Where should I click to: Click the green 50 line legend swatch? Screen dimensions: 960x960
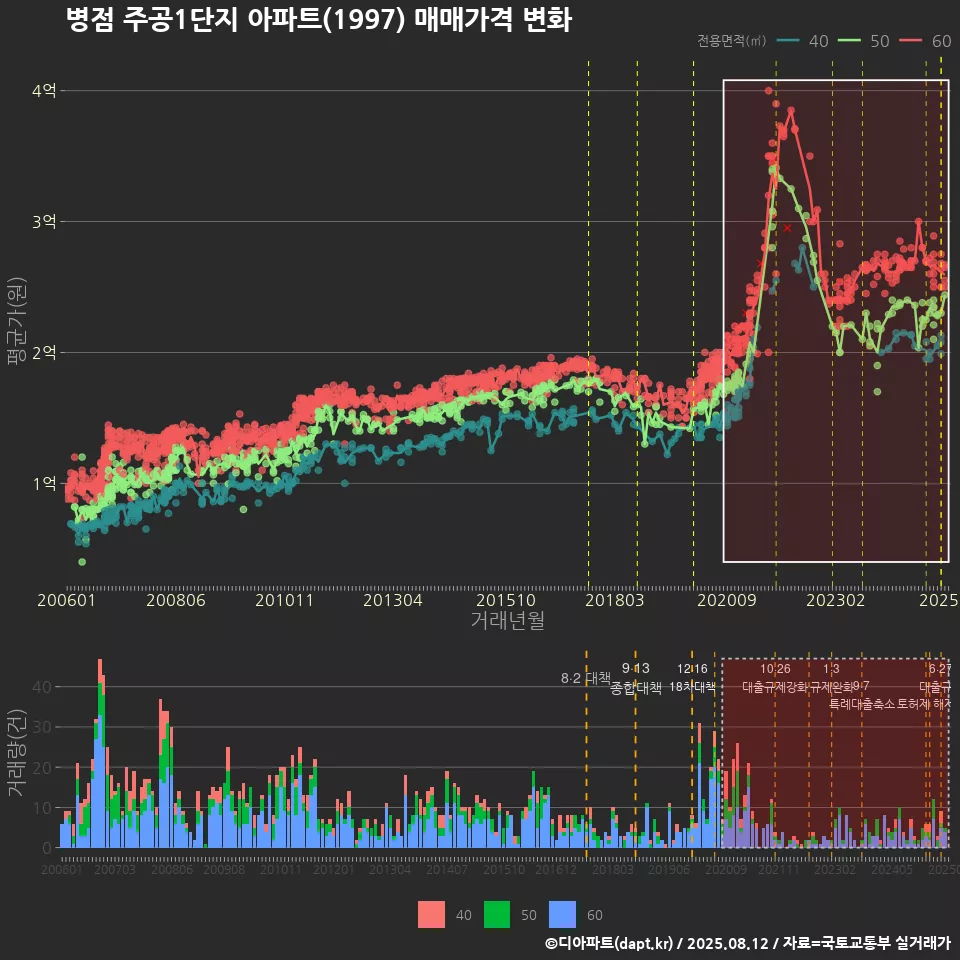[x=849, y=40]
